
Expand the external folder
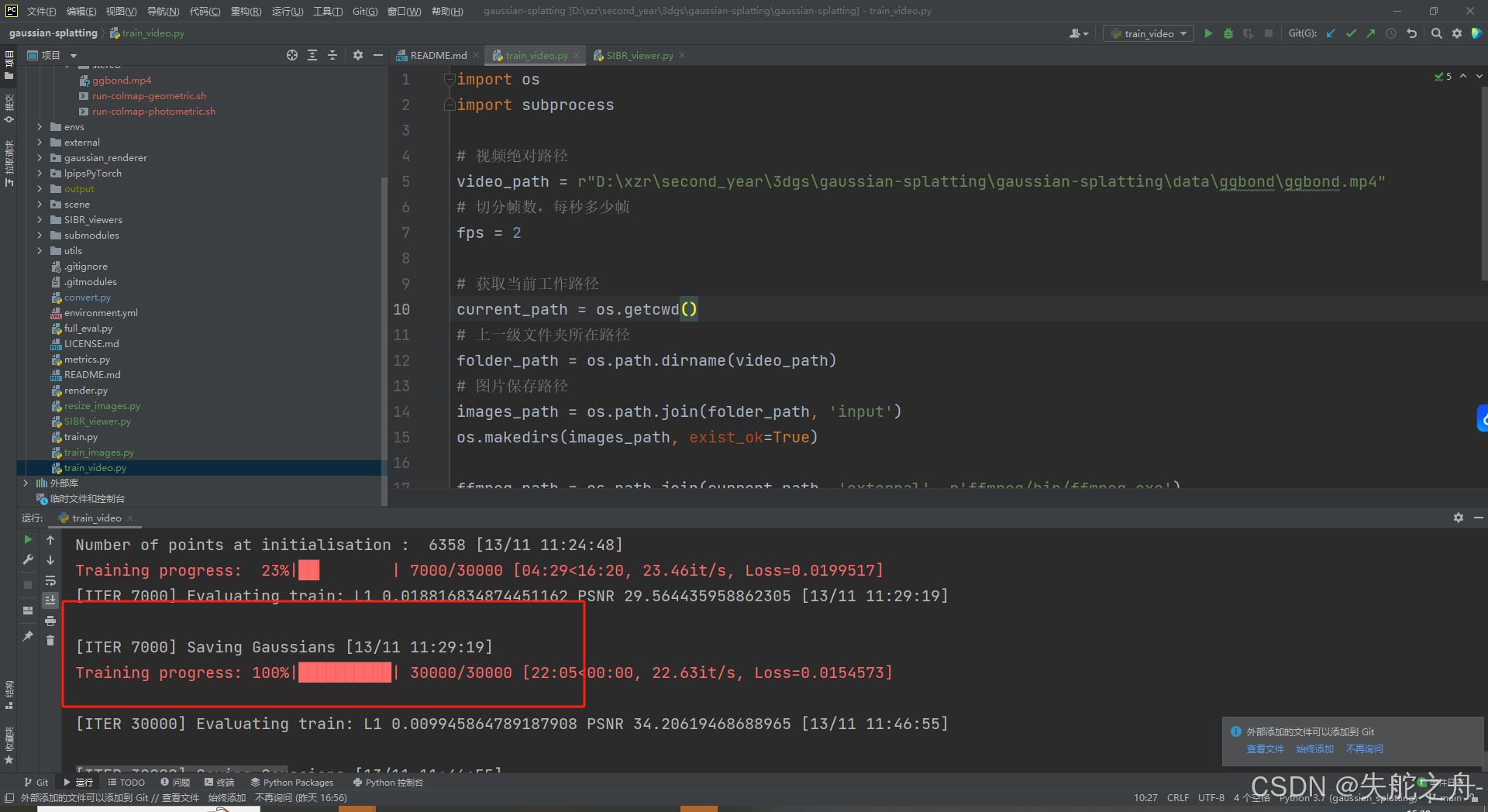click(x=40, y=142)
